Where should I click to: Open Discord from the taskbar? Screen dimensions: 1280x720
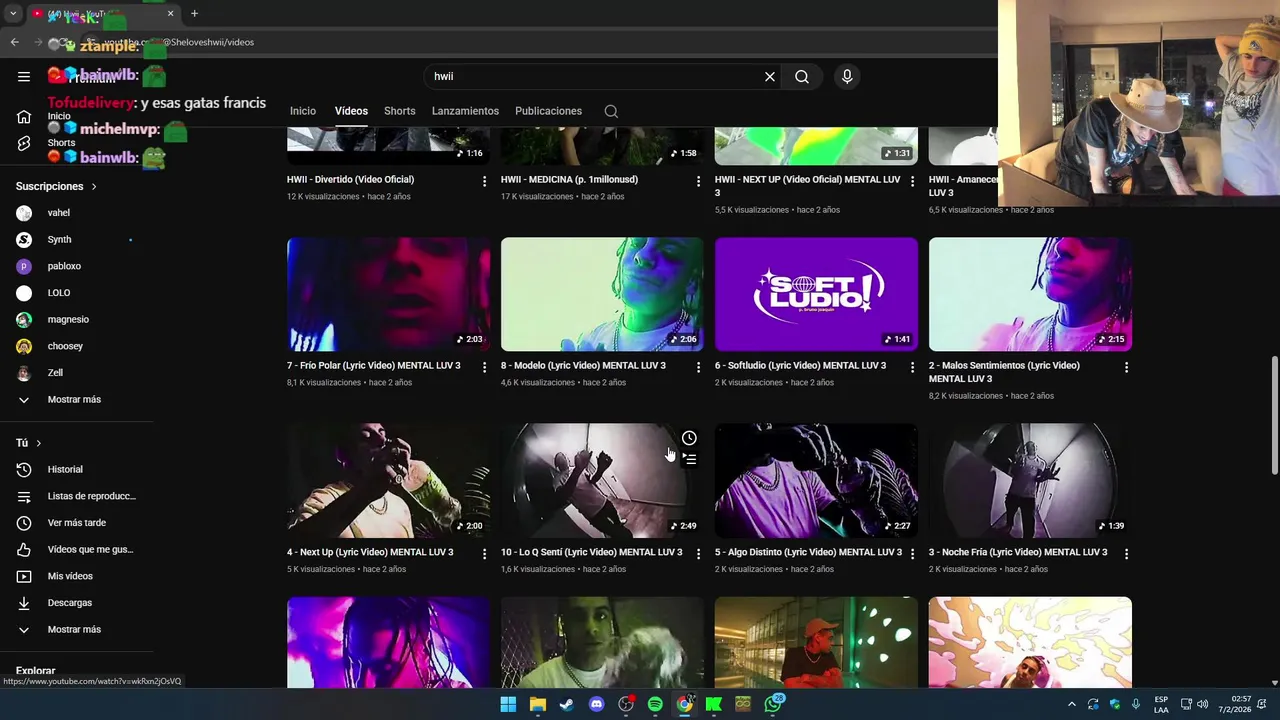pyautogui.click(x=597, y=704)
